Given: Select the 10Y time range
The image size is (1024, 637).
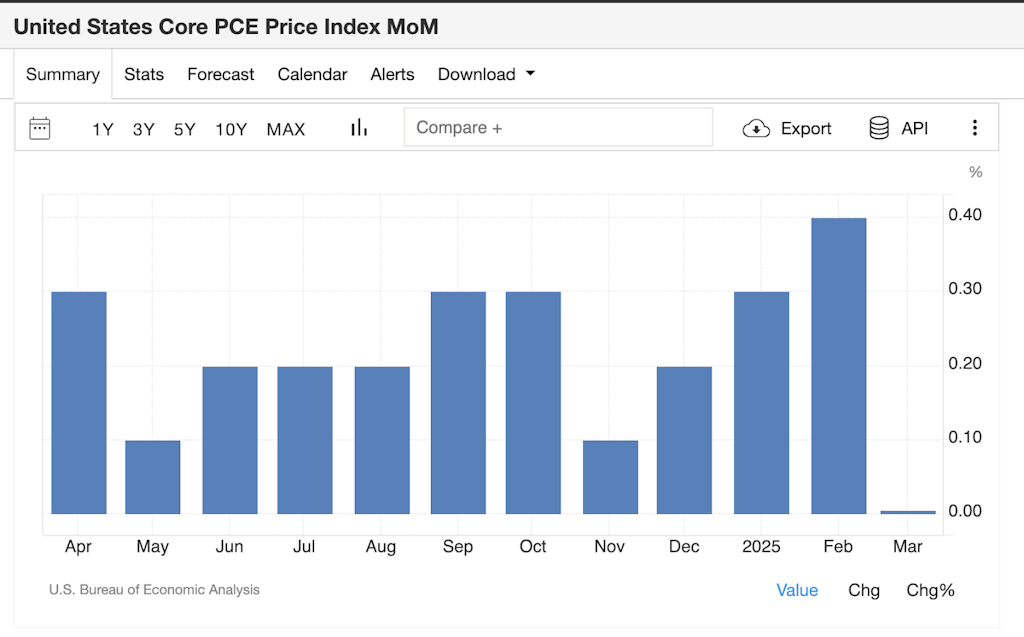Looking at the screenshot, I should click(231, 129).
